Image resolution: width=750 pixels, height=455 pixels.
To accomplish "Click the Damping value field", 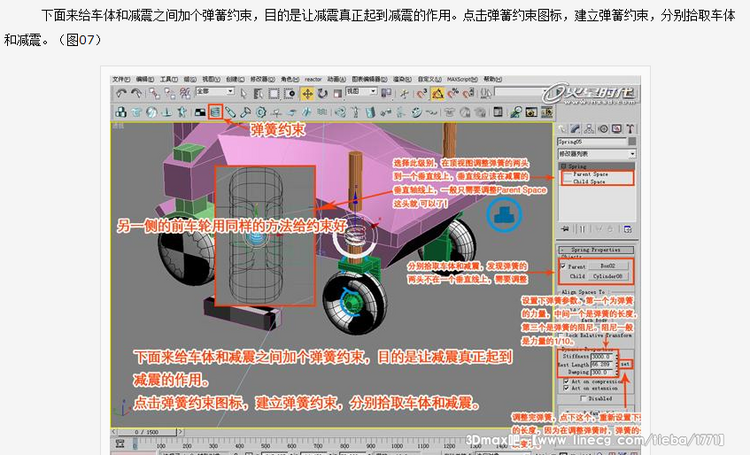I will (x=602, y=372).
